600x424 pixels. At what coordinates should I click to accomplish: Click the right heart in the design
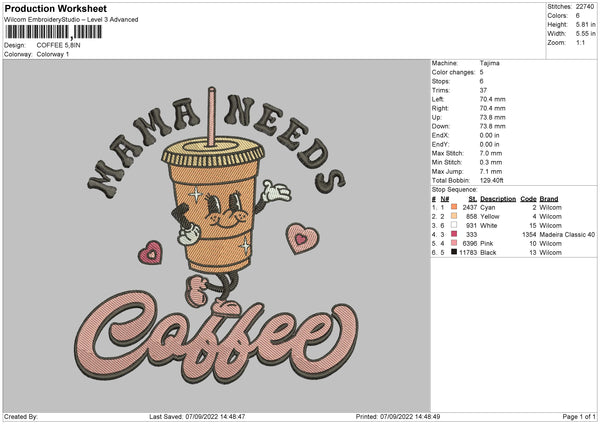pyautogui.click(x=300, y=237)
